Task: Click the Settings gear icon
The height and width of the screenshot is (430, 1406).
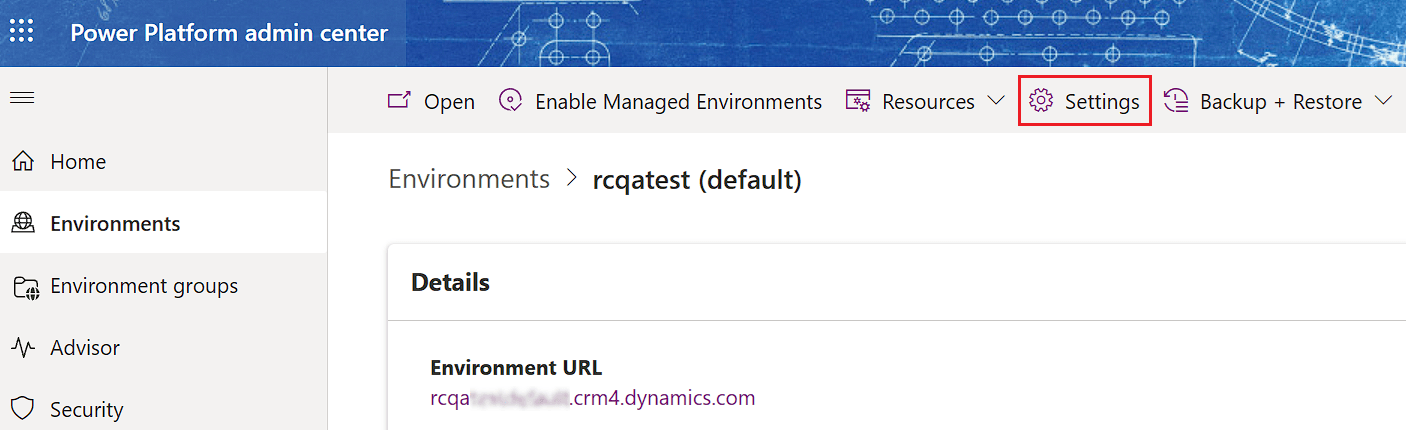Action: coord(1041,101)
